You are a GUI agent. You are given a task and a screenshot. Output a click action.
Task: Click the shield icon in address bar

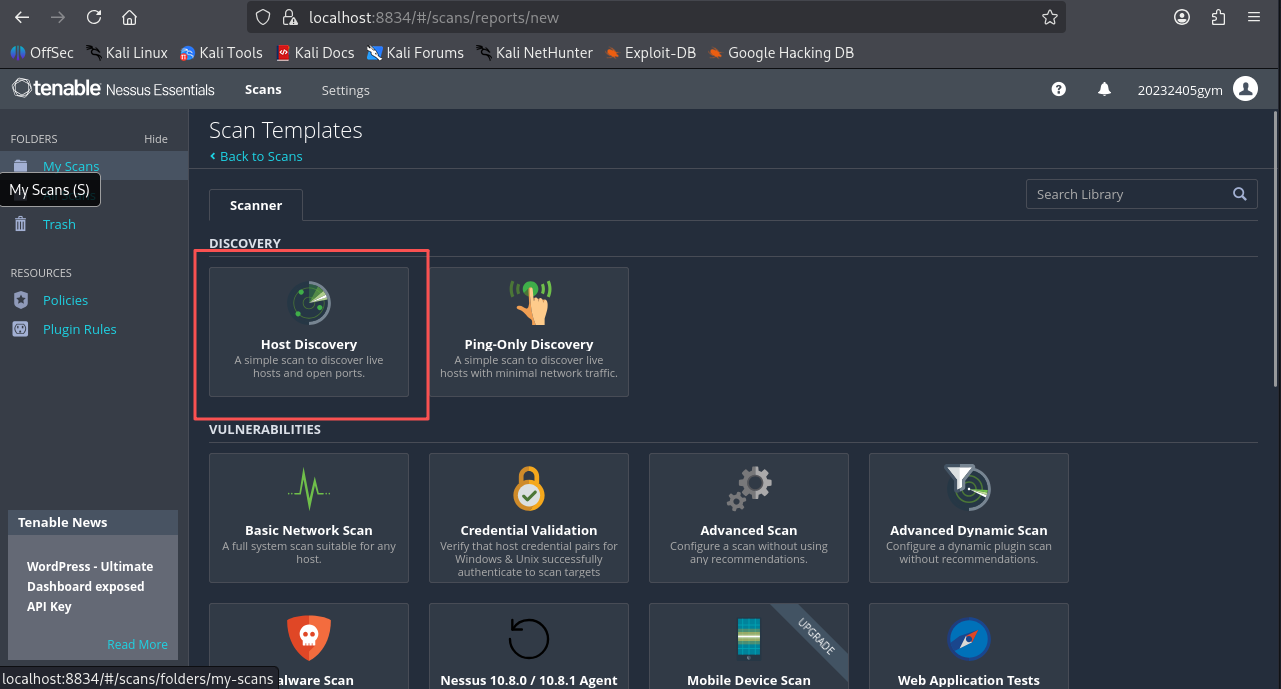pyautogui.click(x=263, y=17)
